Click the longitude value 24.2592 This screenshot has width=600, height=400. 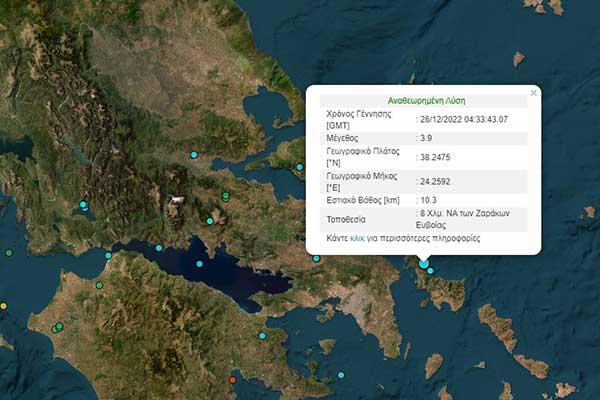(x=434, y=180)
